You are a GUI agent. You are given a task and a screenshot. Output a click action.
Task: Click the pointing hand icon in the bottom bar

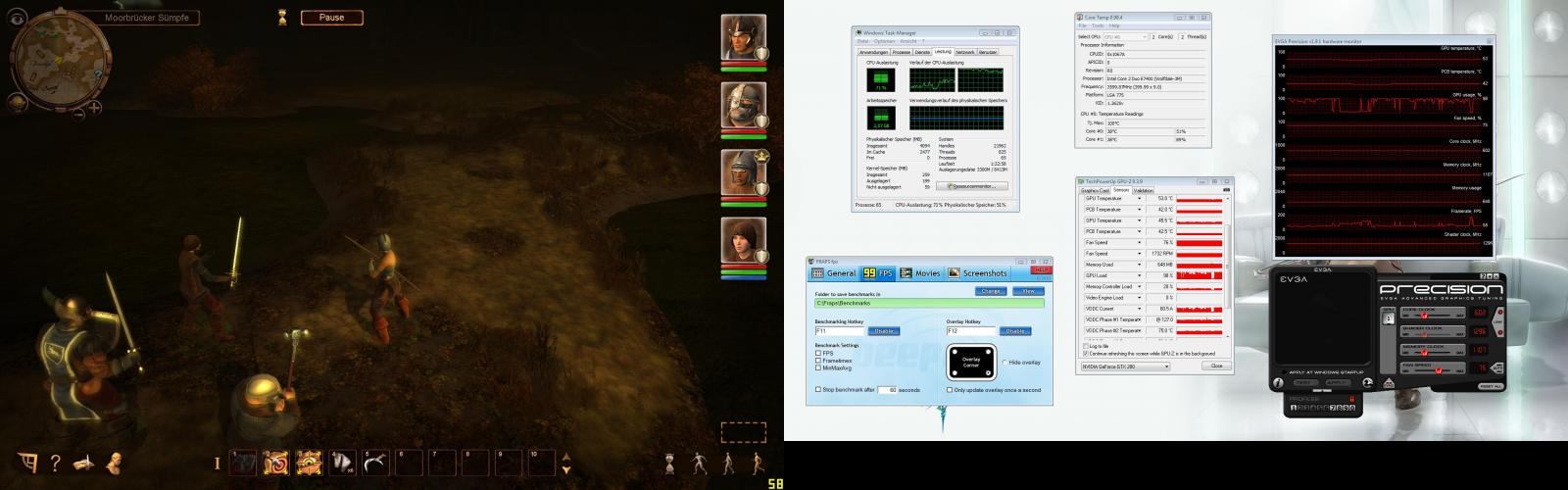(x=84, y=463)
